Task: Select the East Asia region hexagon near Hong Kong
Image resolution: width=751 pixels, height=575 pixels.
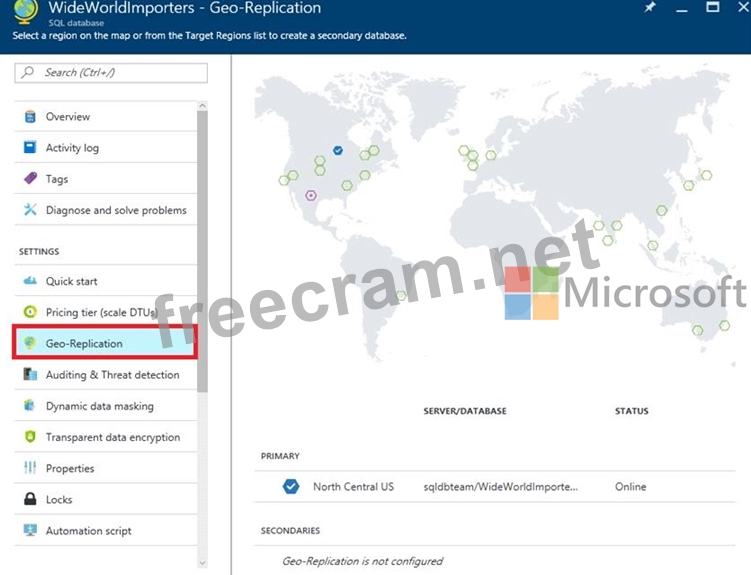Action: [661, 210]
